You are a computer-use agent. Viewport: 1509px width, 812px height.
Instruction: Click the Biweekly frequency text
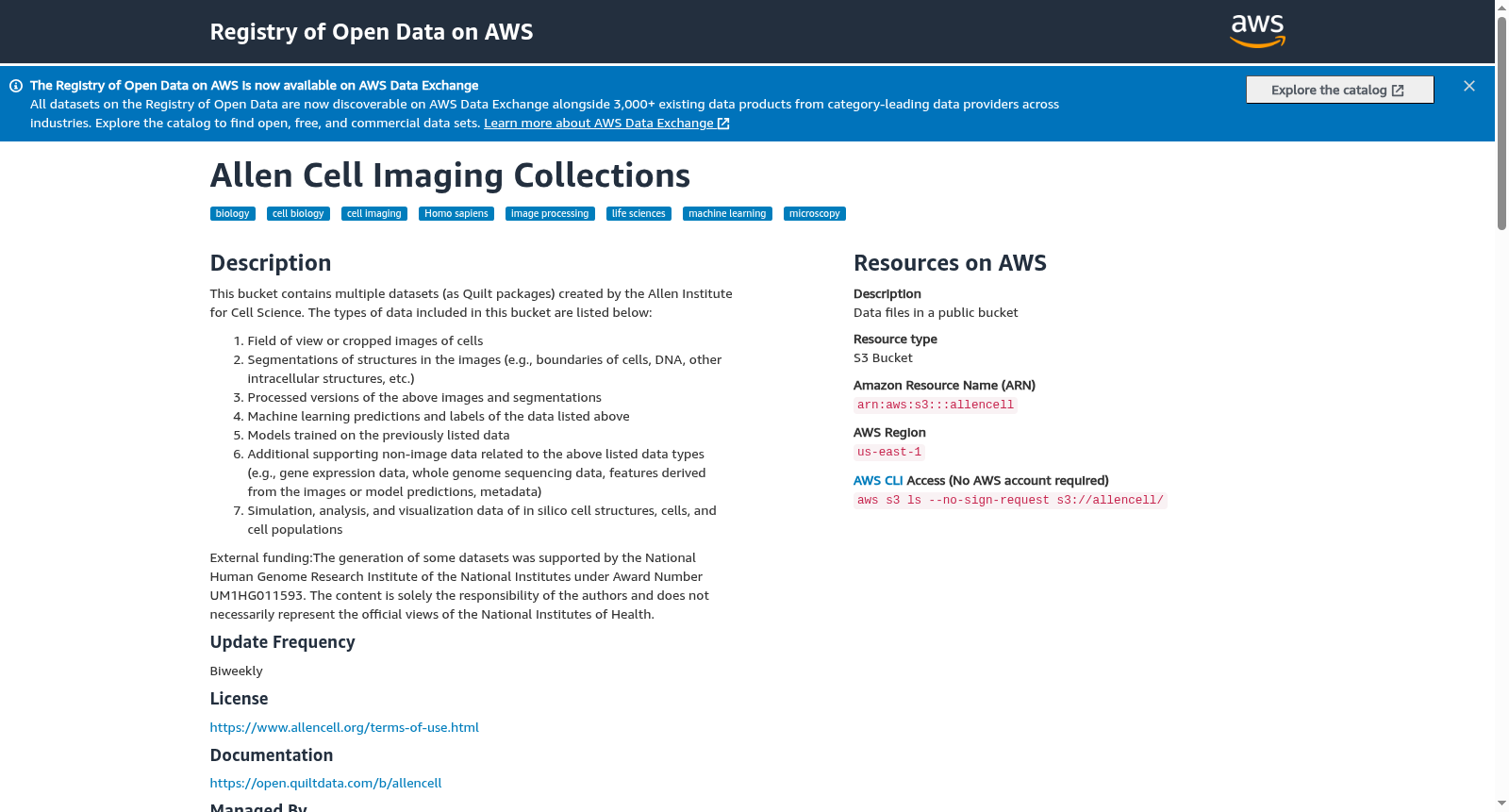tap(237, 671)
